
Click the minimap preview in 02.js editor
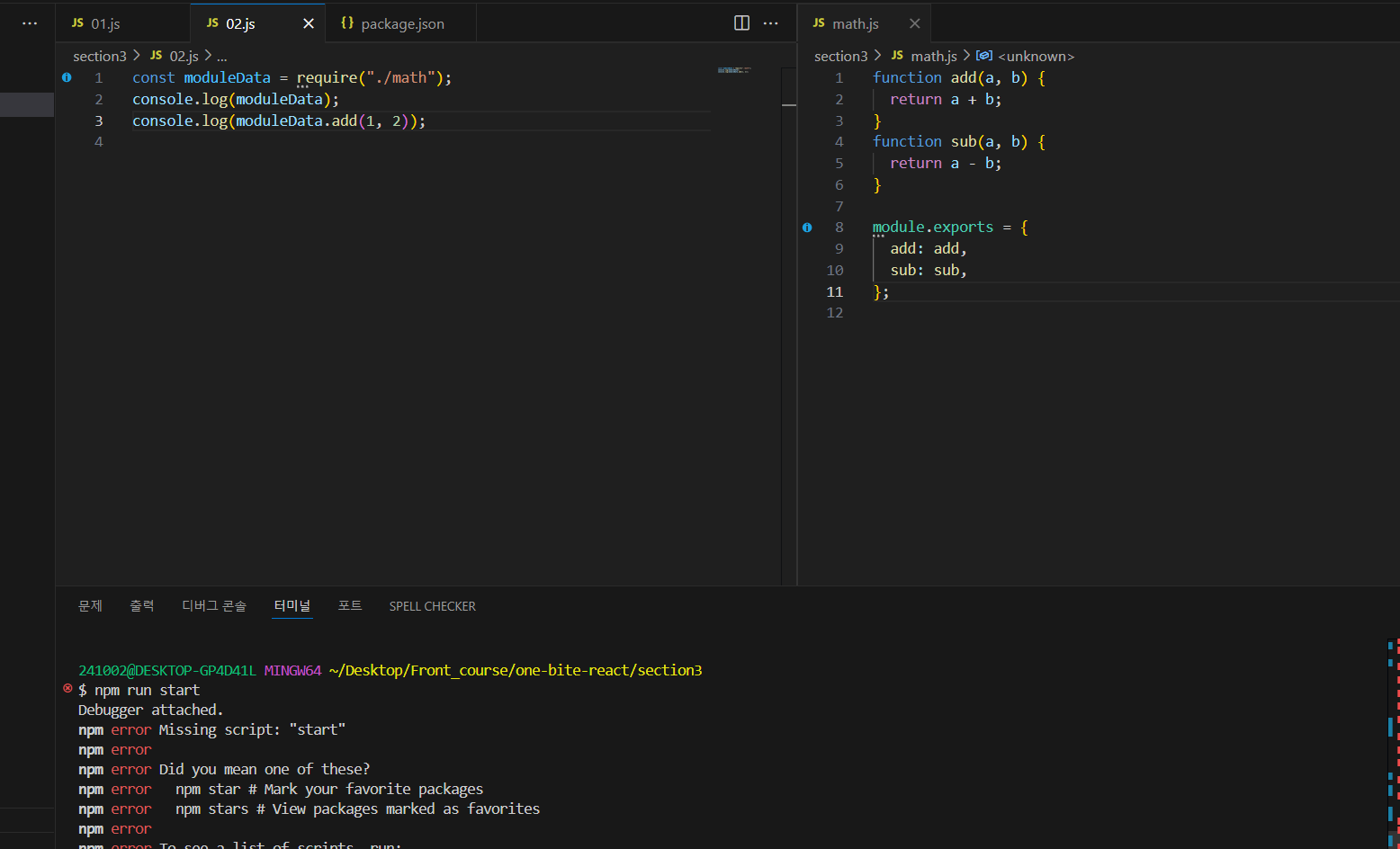tap(734, 69)
